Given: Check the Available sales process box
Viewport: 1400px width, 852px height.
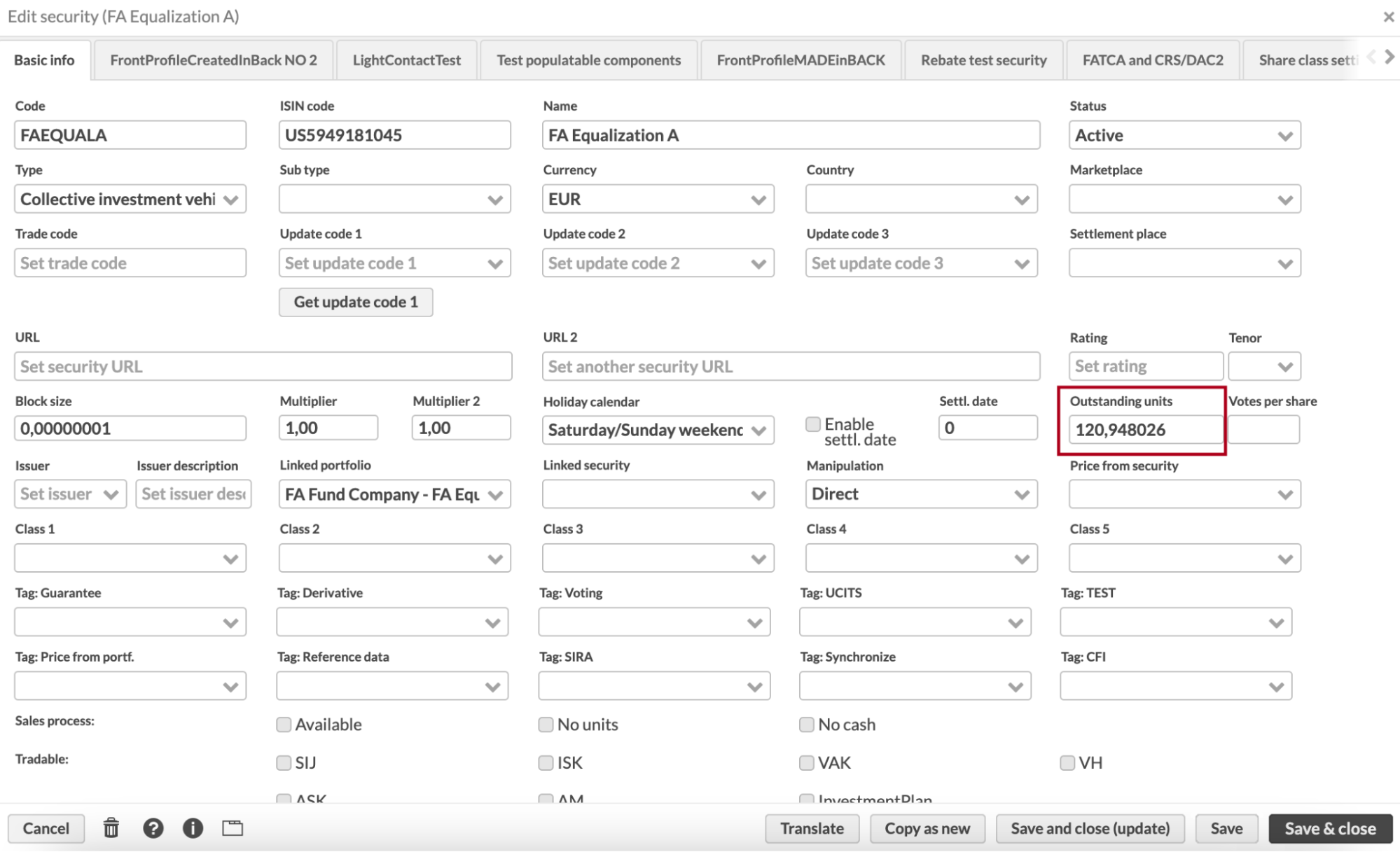Looking at the screenshot, I should click(284, 725).
